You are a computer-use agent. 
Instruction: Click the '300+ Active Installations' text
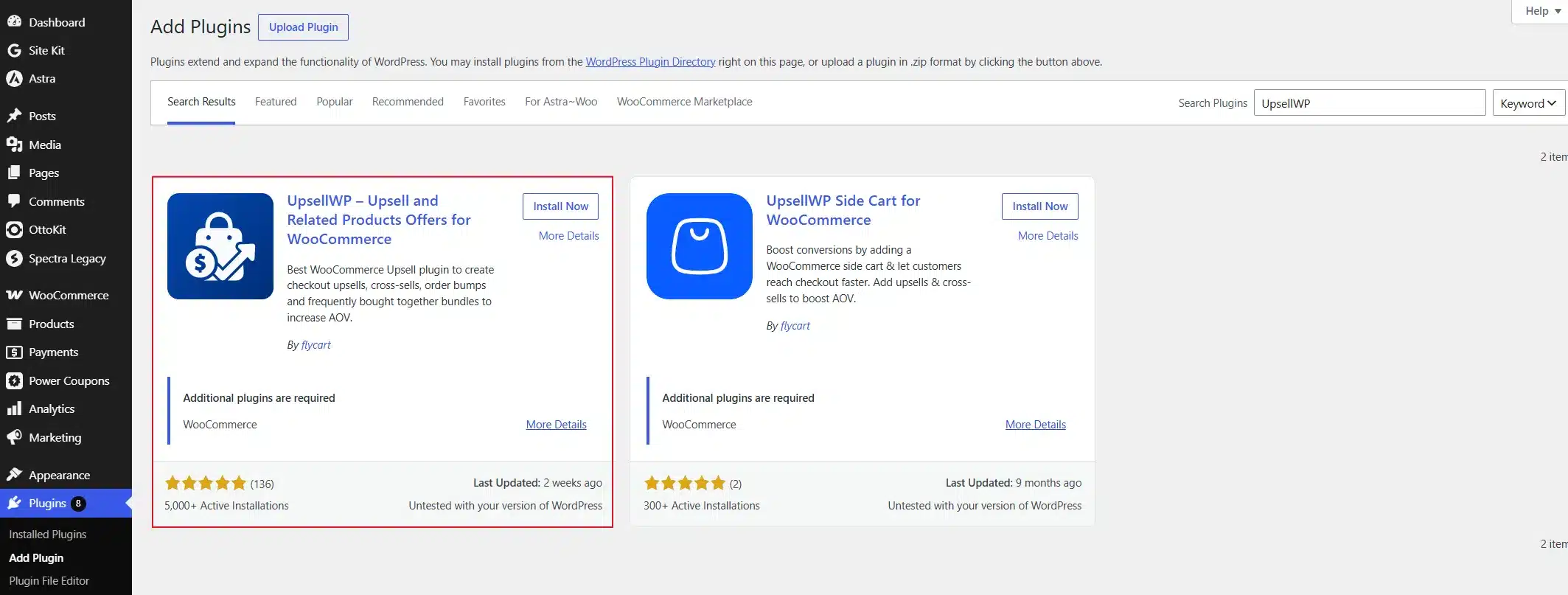tap(701, 506)
